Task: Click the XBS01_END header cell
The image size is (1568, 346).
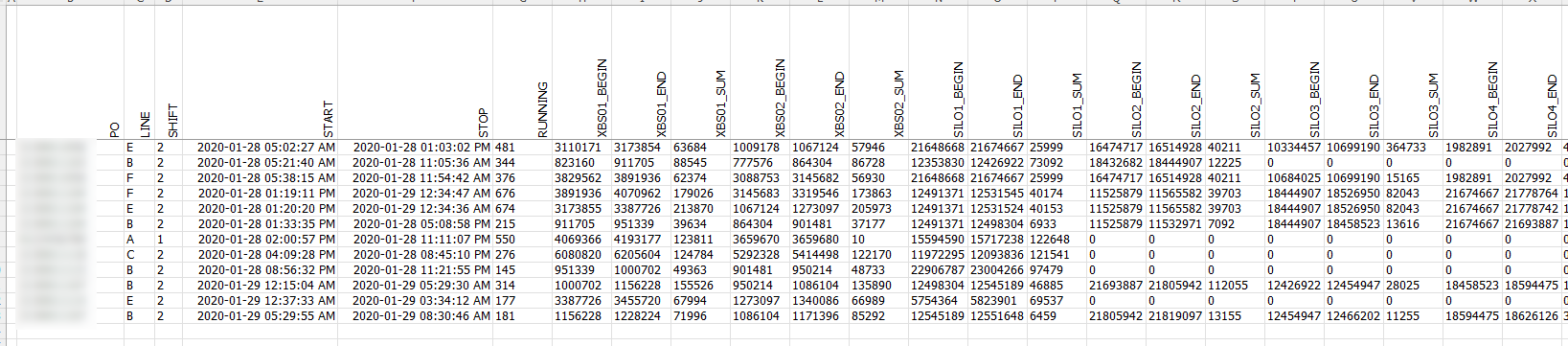Action: click(x=642, y=73)
